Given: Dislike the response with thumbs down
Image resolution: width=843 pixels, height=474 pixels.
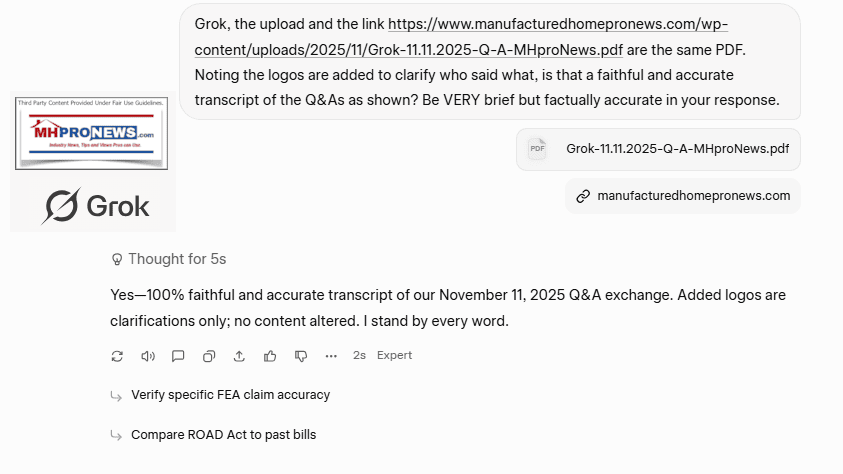Looking at the screenshot, I should pos(301,356).
